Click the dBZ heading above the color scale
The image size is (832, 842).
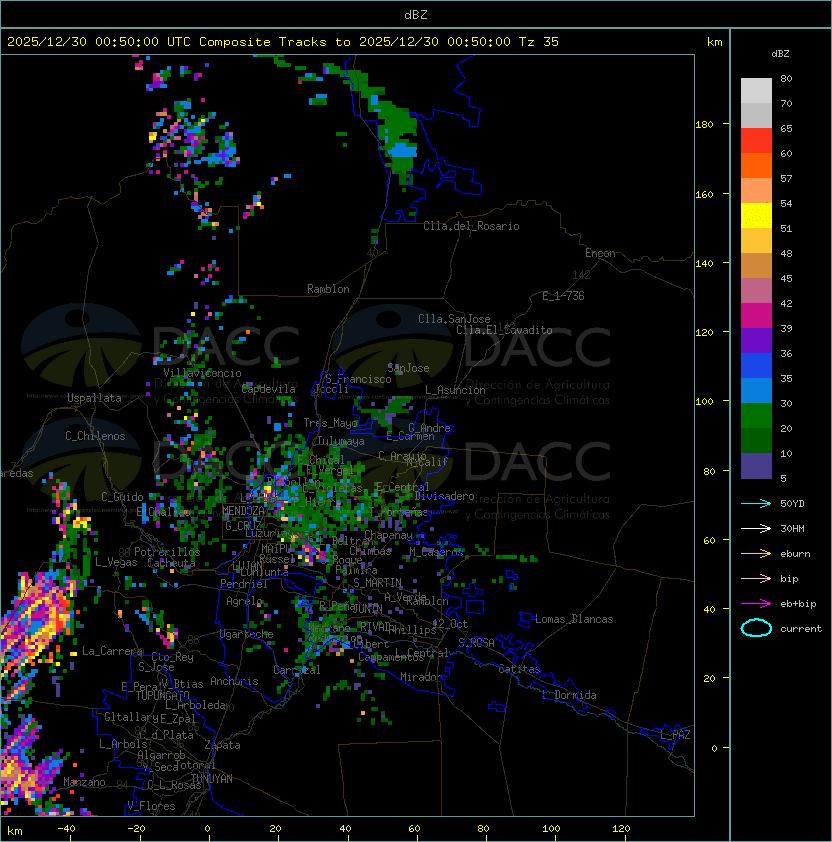tap(780, 54)
